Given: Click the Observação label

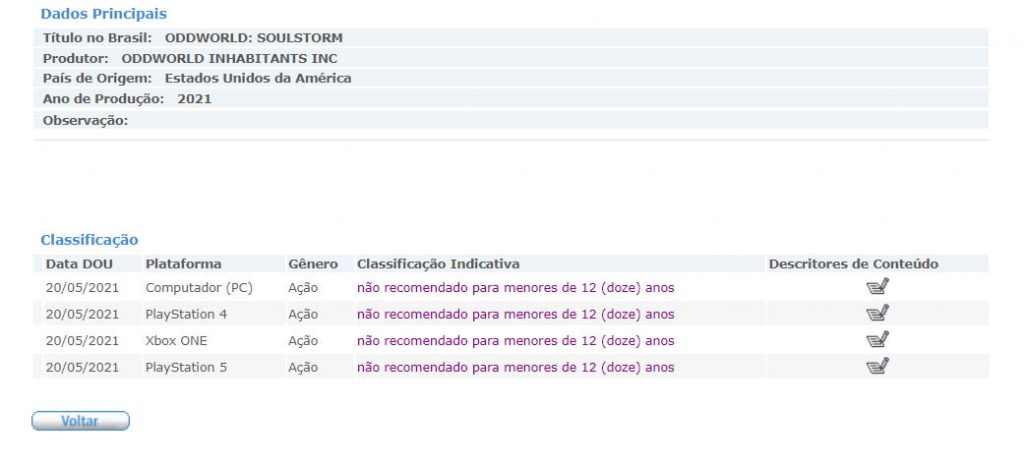Looking at the screenshot, I should point(86,120).
